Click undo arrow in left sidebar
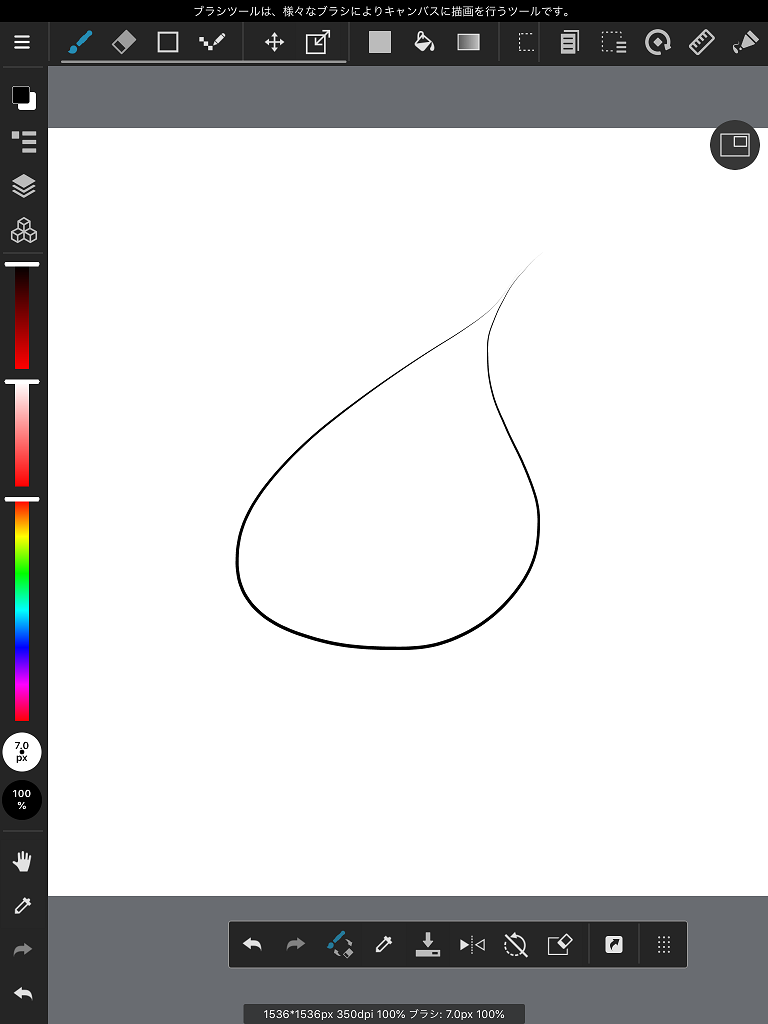The image size is (768, 1024). coord(22,993)
